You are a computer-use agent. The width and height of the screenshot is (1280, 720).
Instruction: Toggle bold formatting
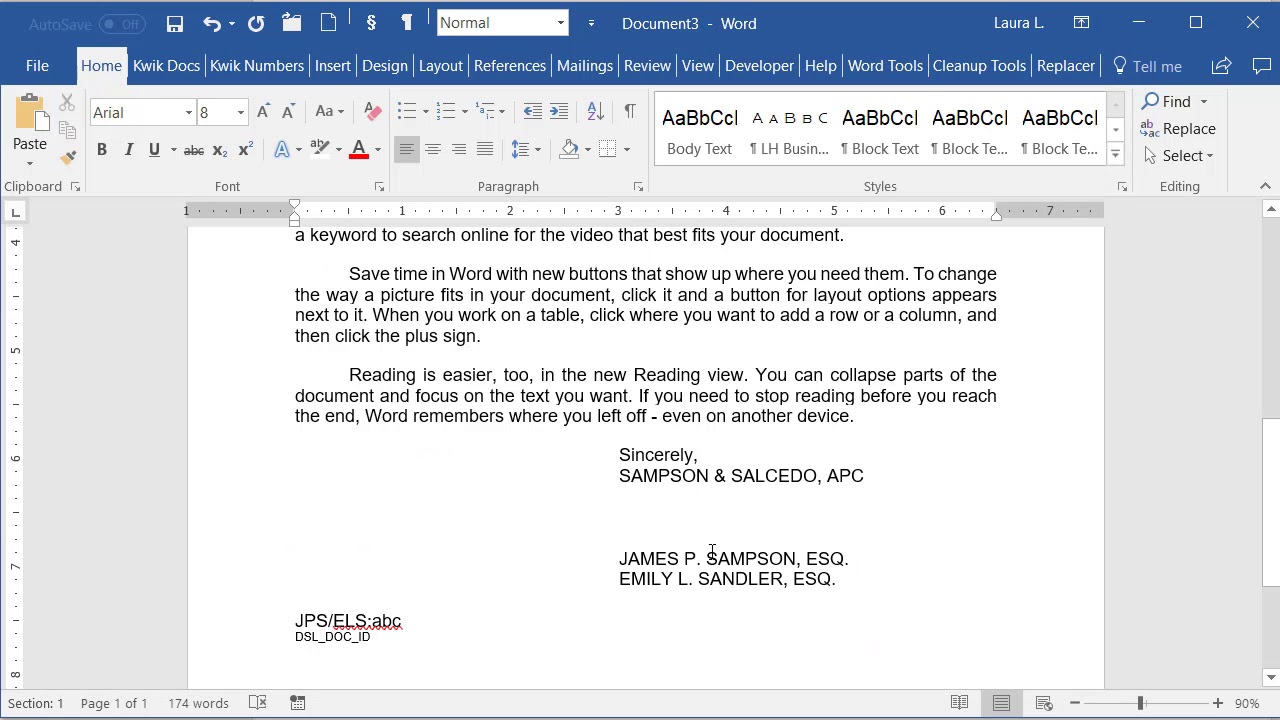click(x=101, y=150)
